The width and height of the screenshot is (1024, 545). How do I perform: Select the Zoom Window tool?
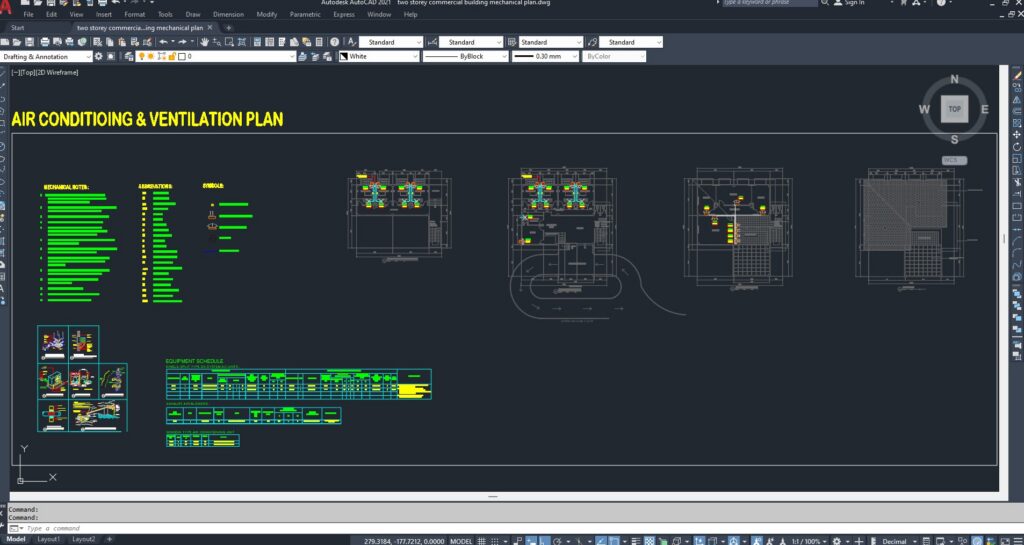229,42
